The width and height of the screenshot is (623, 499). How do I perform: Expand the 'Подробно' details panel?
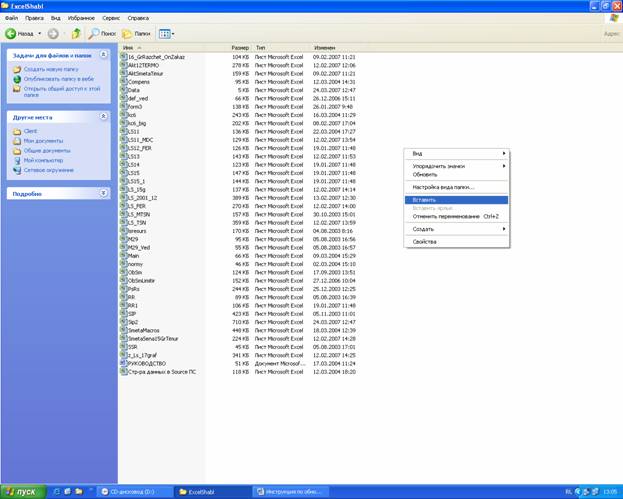tap(103, 193)
